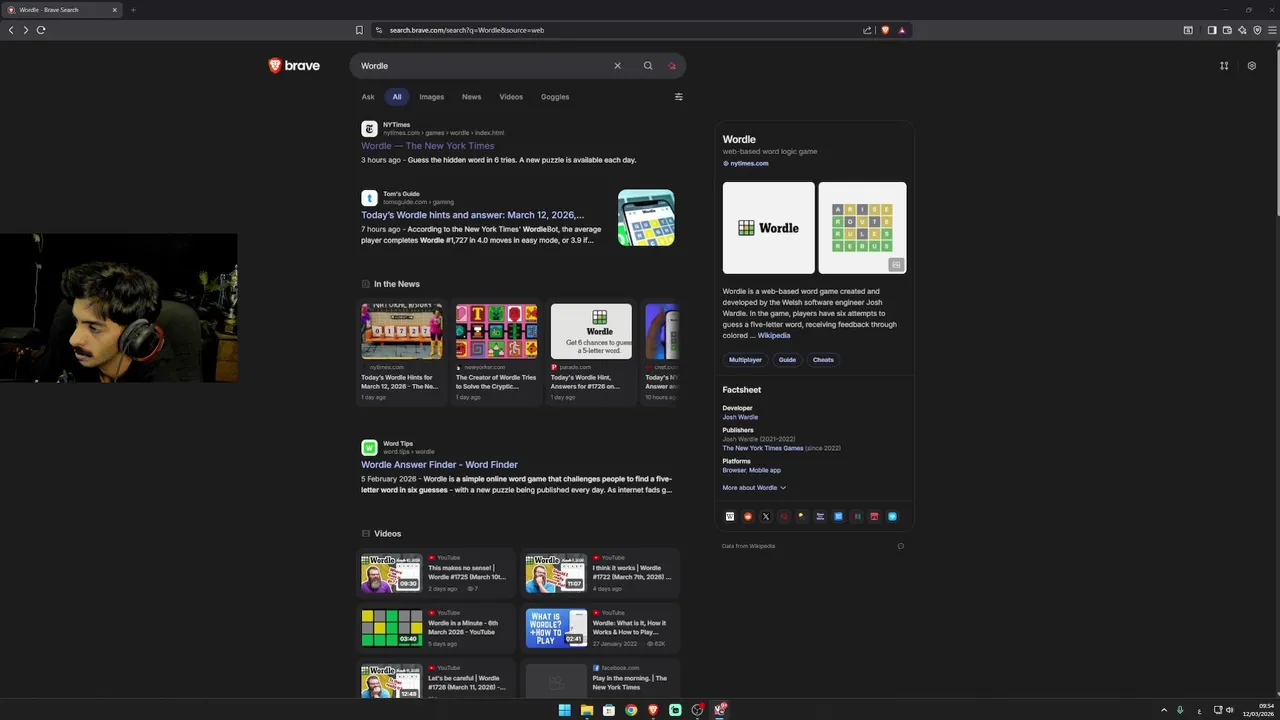Click the Multiplayer chip
This screenshot has width=1280, height=720.
click(745, 360)
